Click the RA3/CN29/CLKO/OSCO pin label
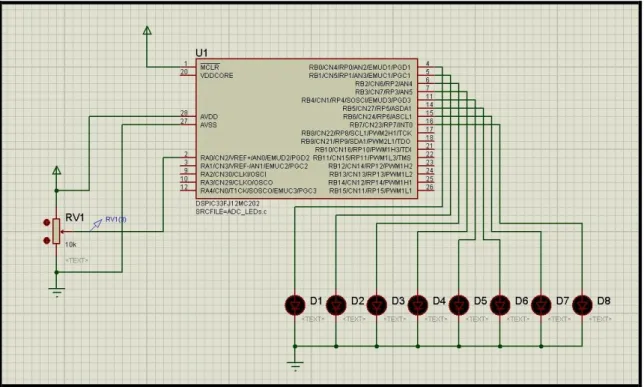 point(236,182)
